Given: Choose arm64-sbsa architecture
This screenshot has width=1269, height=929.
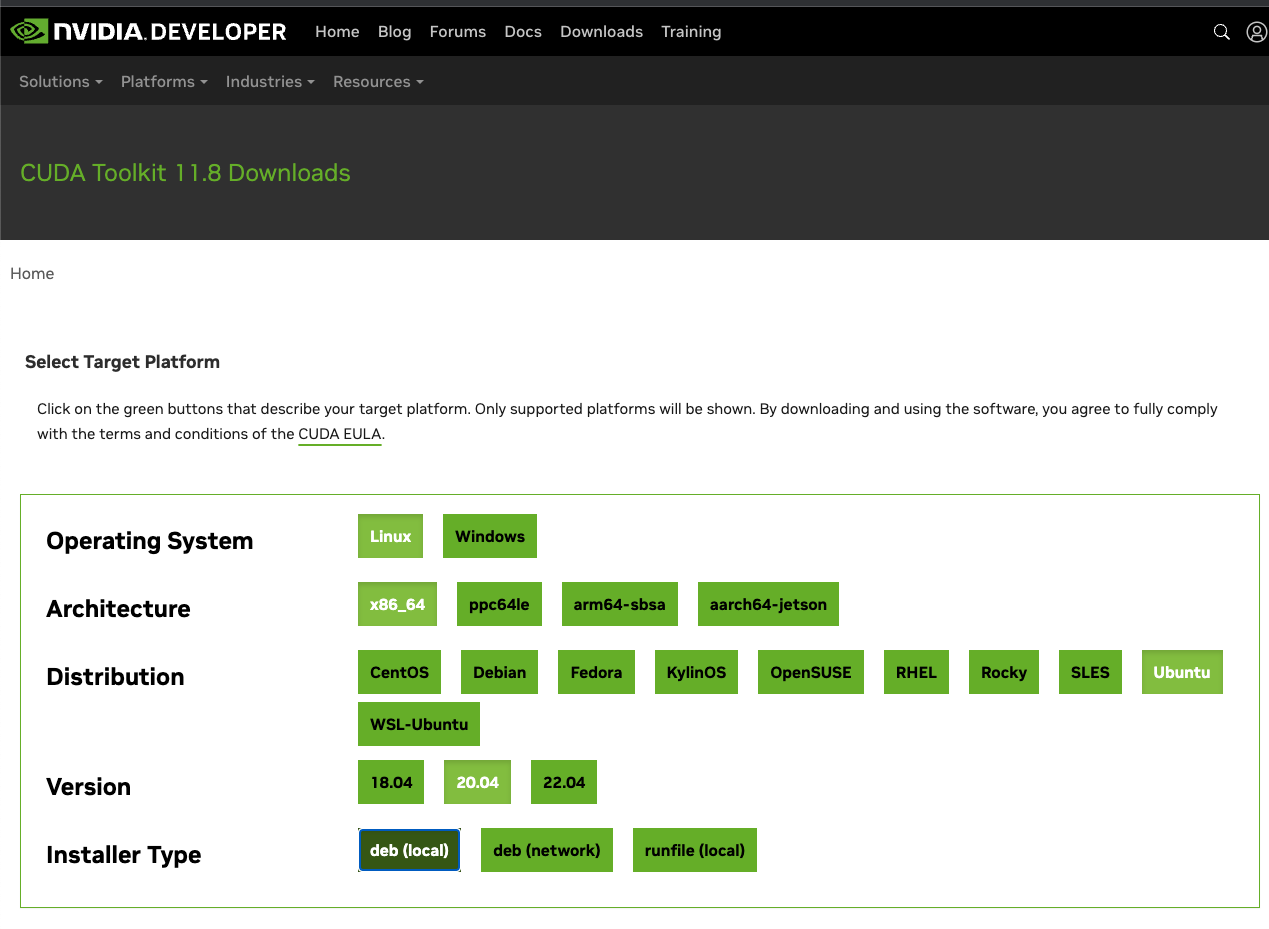Looking at the screenshot, I should tap(620, 604).
